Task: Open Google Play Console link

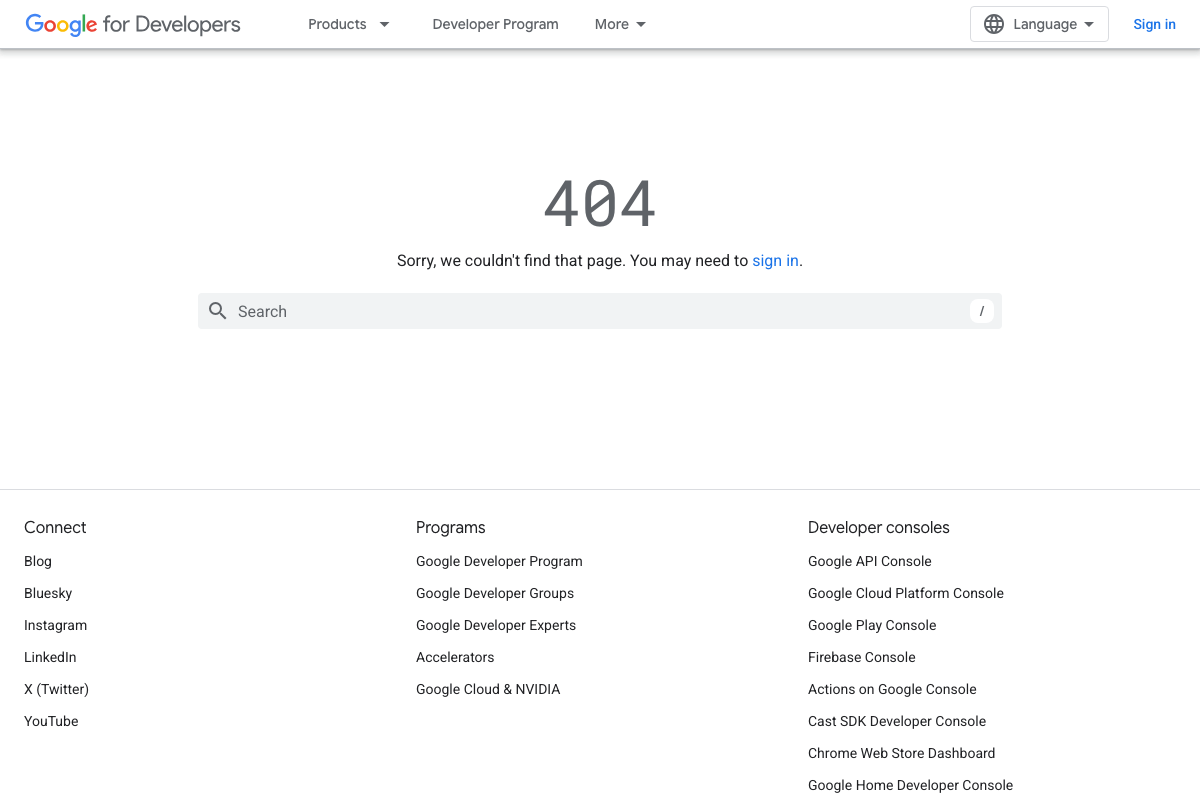Action: coord(872,625)
